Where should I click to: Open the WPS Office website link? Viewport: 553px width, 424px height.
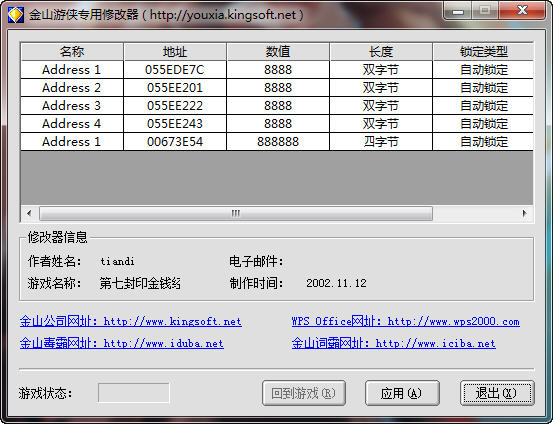pyautogui.click(x=406, y=321)
